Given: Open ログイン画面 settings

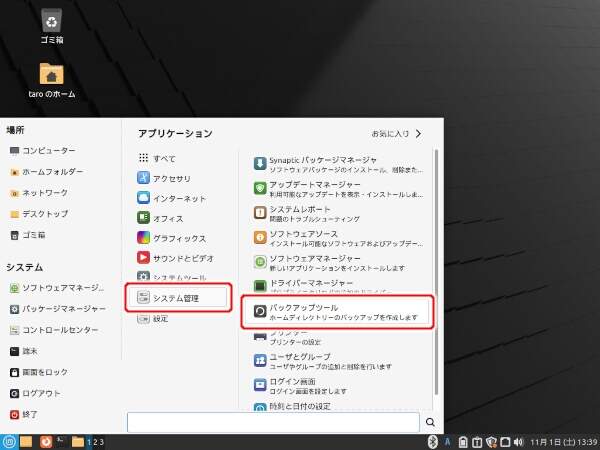Looking at the screenshot, I should (300, 385).
